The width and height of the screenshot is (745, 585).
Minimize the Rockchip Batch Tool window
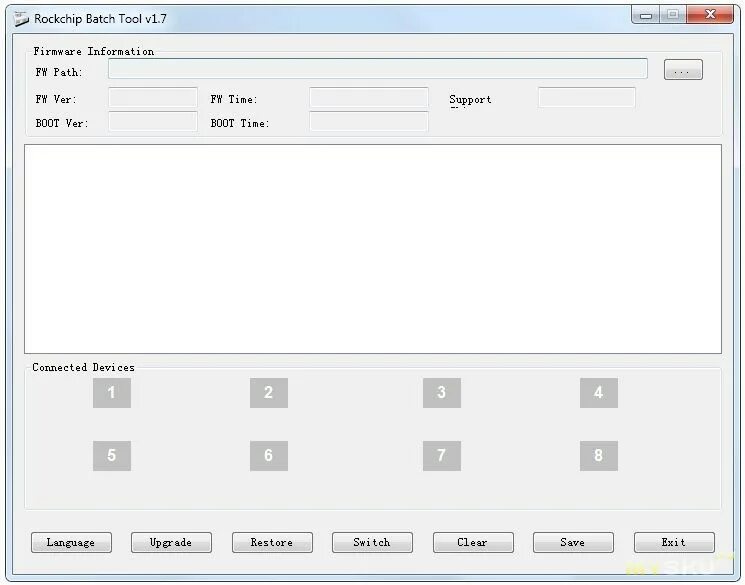click(646, 15)
